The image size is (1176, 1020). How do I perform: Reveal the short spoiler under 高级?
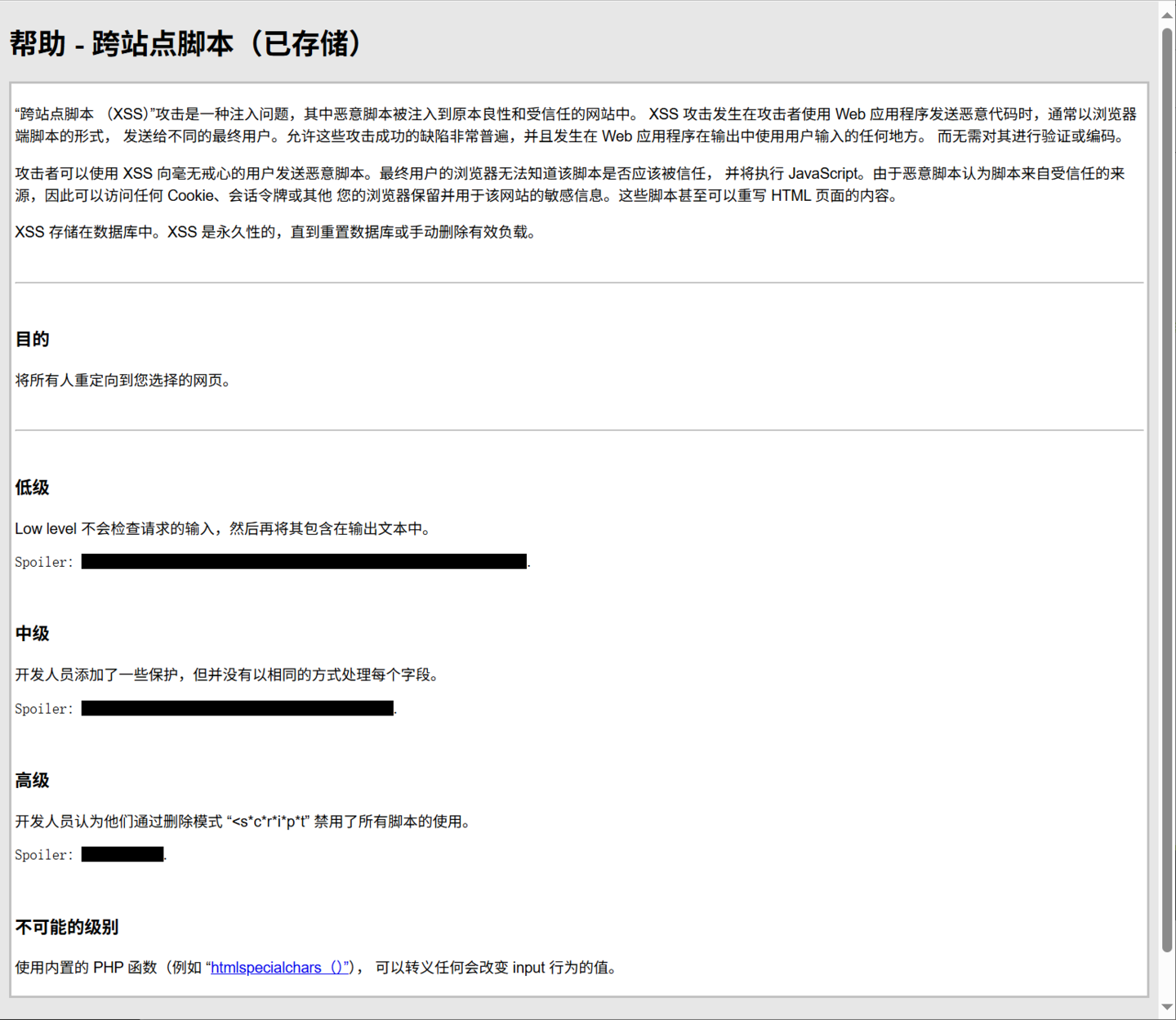click(122, 855)
